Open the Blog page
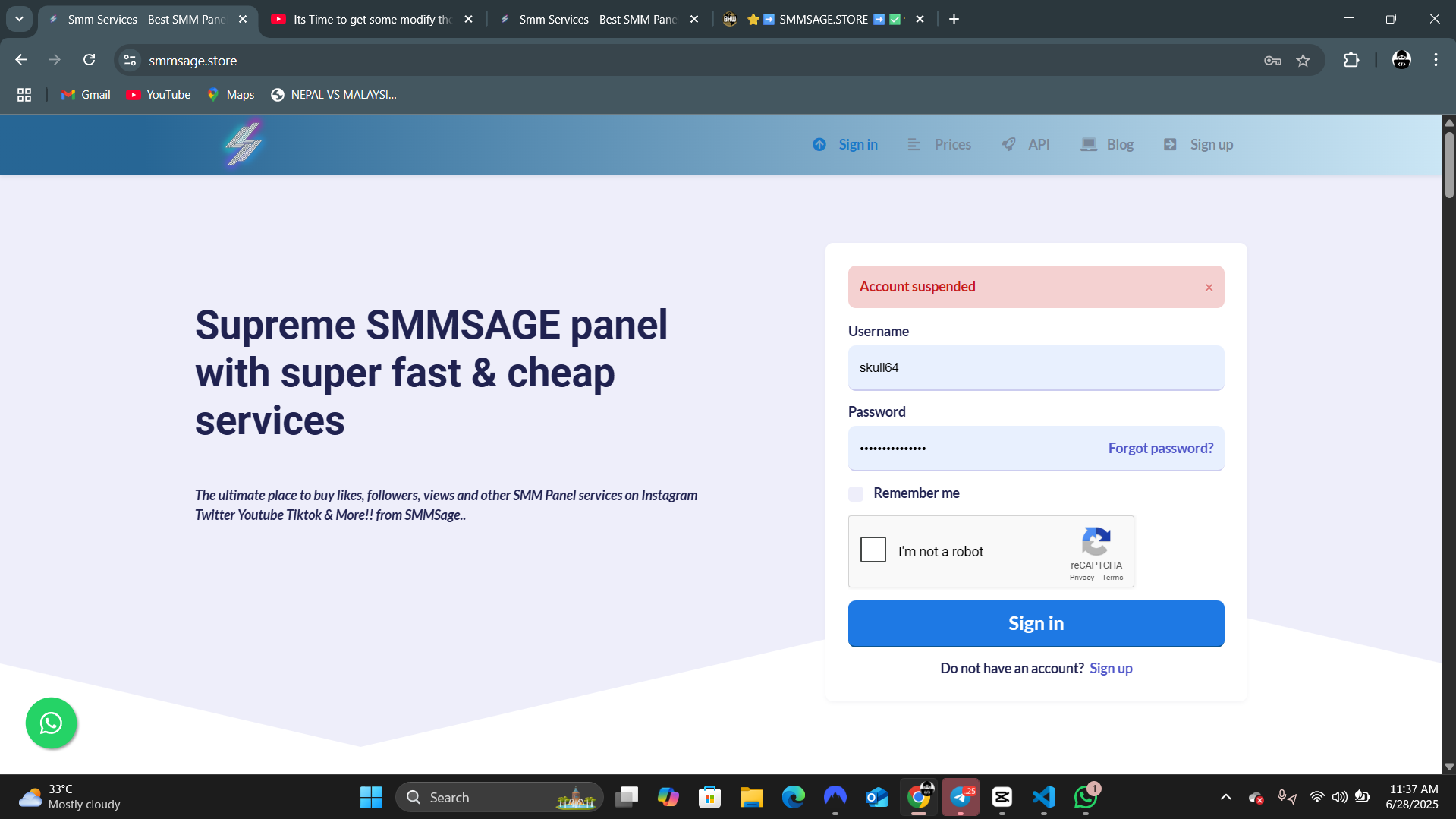The width and height of the screenshot is (1456, 819). click(x=1107, y=144)
